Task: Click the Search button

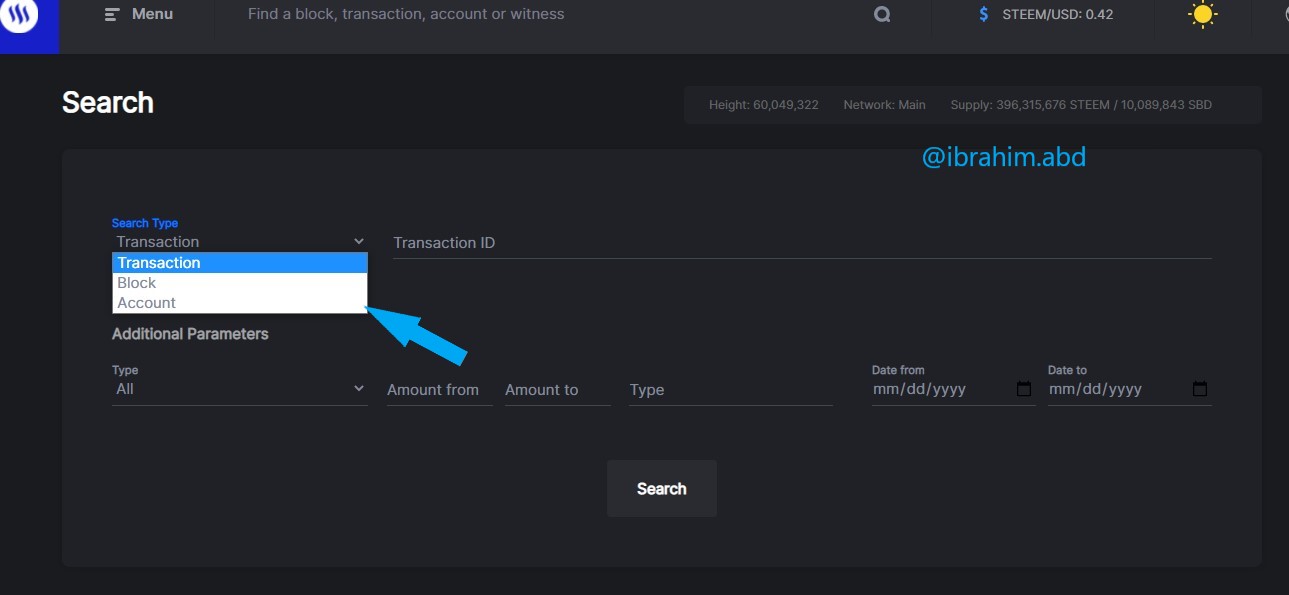Action: click(x=662, y=489)
